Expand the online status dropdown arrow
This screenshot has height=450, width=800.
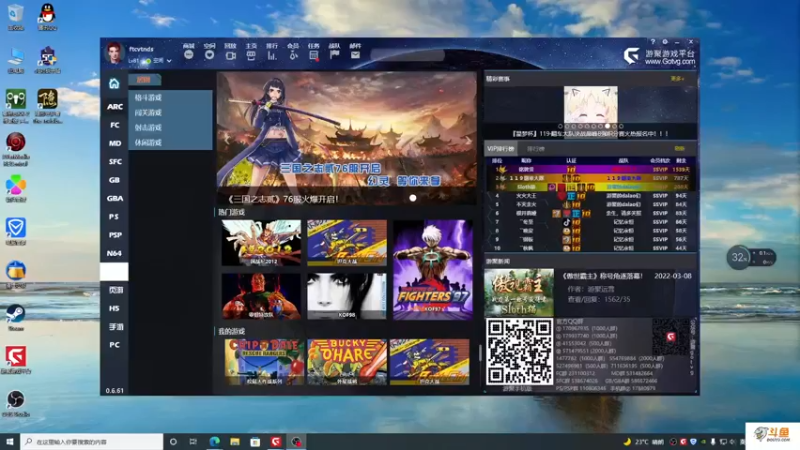pyautogui.click(x=169, y=61)
